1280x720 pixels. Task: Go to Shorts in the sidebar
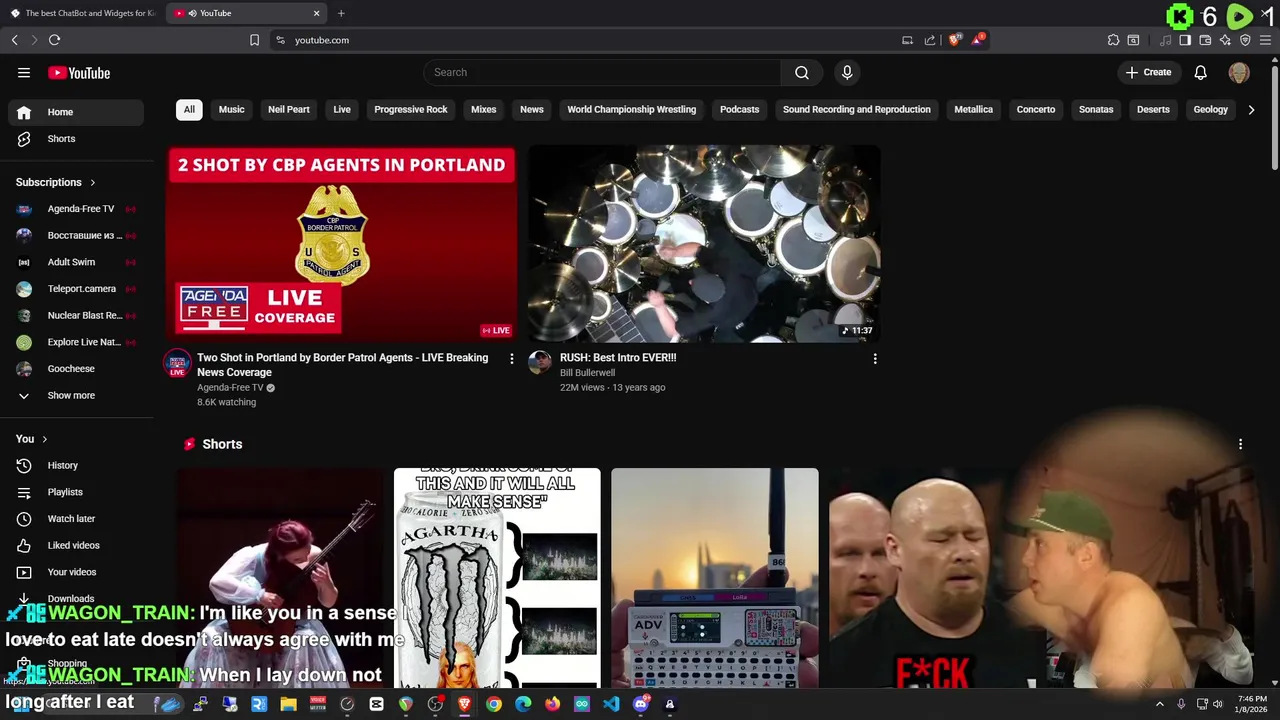point(76,139)
